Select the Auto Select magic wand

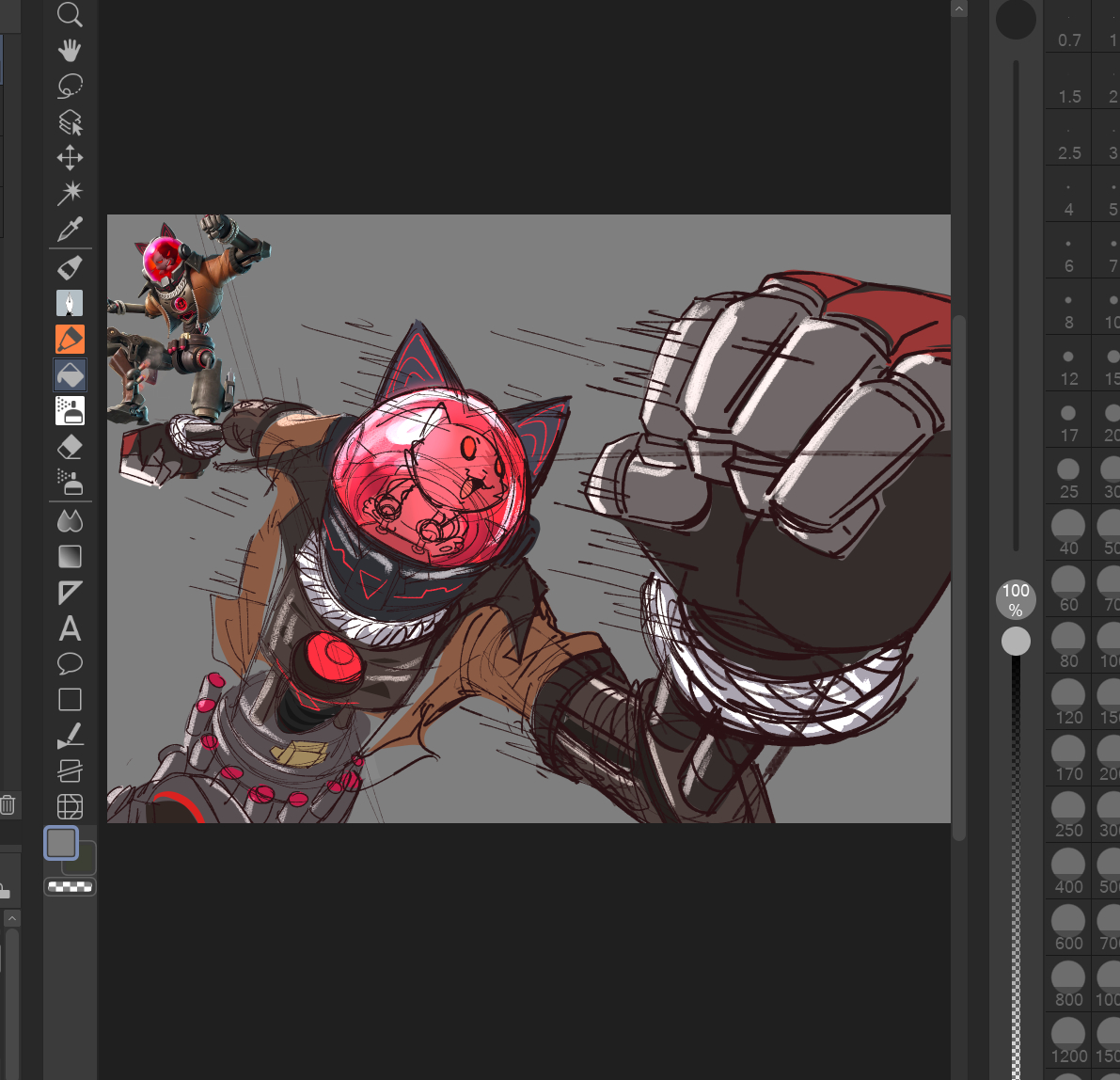(x=70, y=193)
